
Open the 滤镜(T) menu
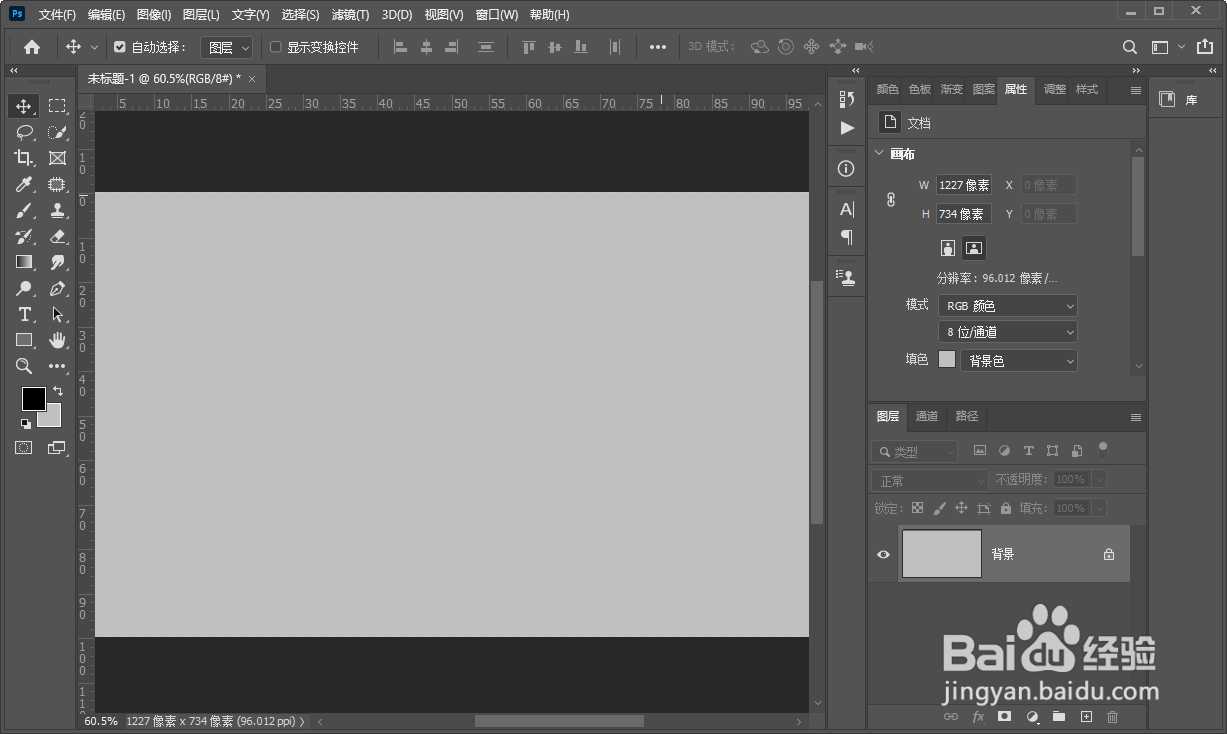tap(350, 15)
